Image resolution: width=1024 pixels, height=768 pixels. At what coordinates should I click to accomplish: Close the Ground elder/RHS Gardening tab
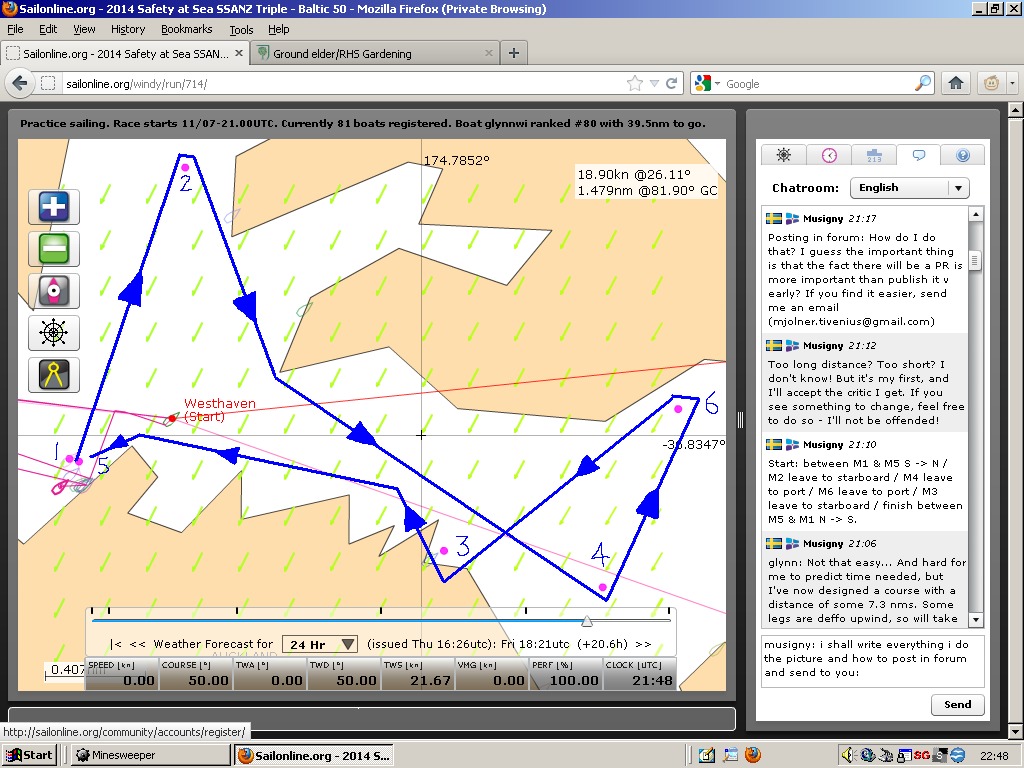point(488,53)
